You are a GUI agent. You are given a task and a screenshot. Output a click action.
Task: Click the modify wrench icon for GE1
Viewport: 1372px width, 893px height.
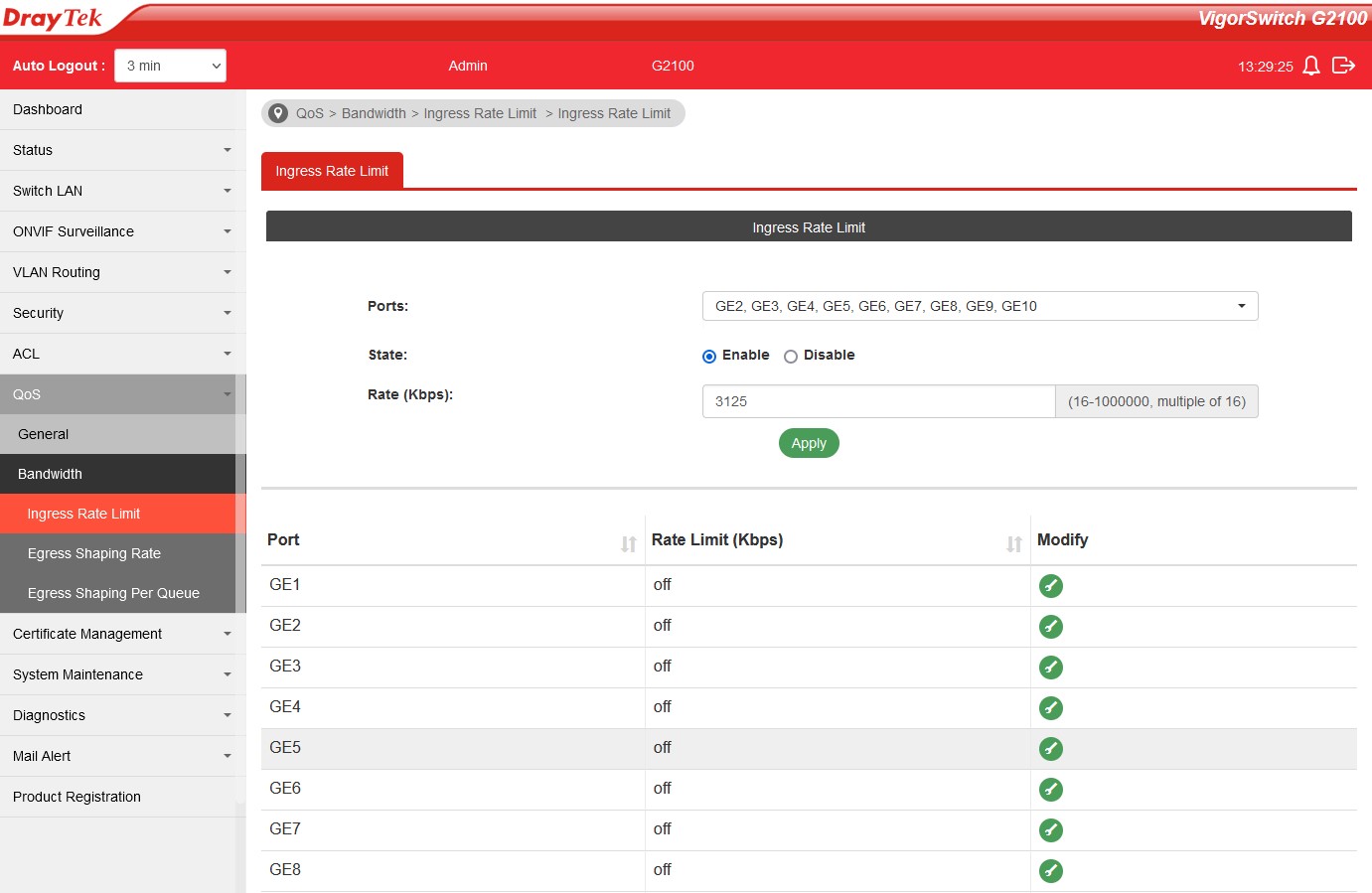1050,586
